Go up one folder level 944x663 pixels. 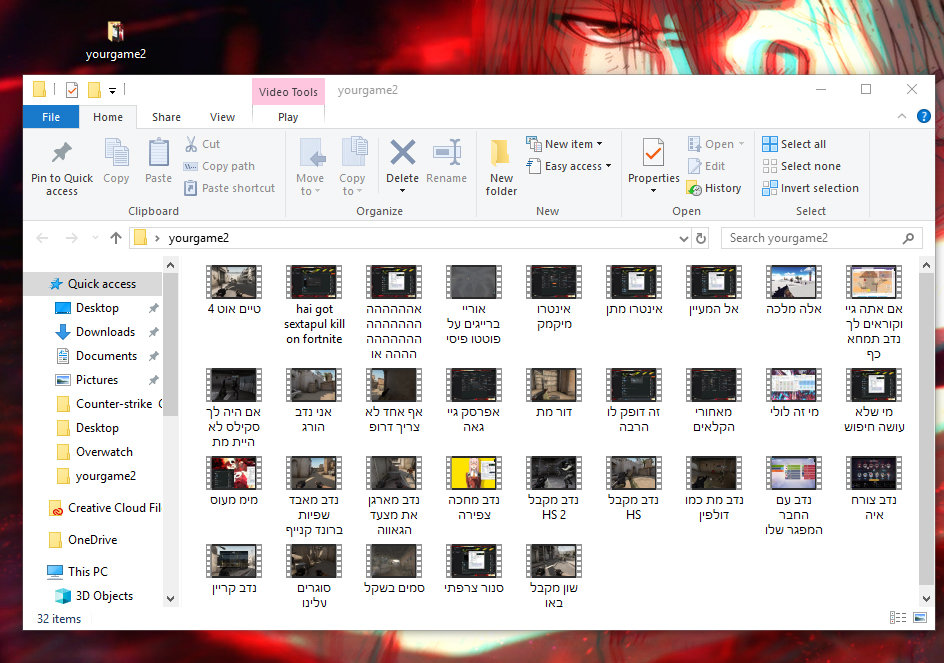116,238
